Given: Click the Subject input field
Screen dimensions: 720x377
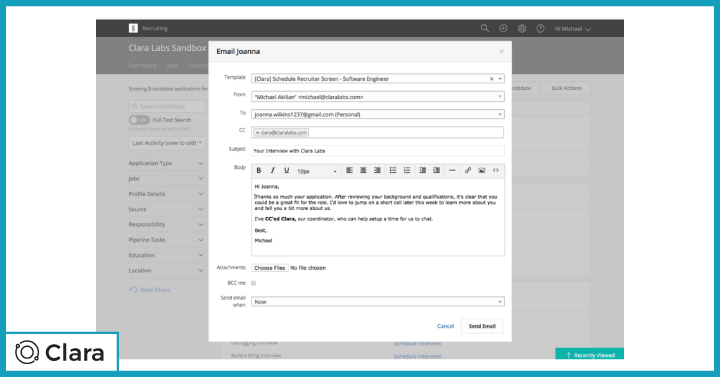Looking at the screenshot, I should coord(377,151).
